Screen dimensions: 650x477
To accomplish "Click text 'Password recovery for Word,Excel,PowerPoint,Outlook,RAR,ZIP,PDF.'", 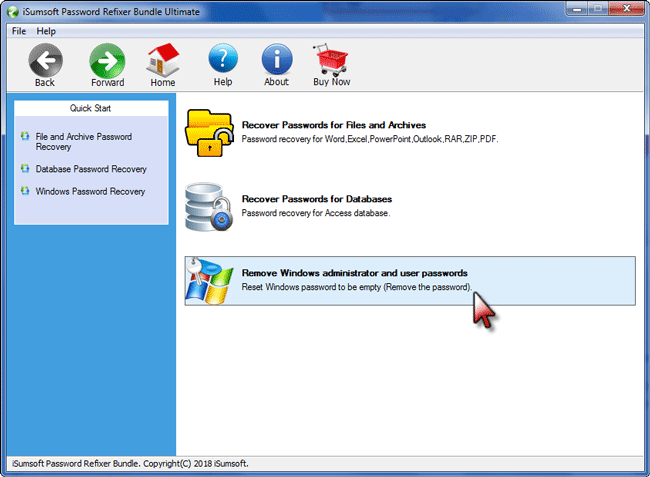I will coord(370,139).
